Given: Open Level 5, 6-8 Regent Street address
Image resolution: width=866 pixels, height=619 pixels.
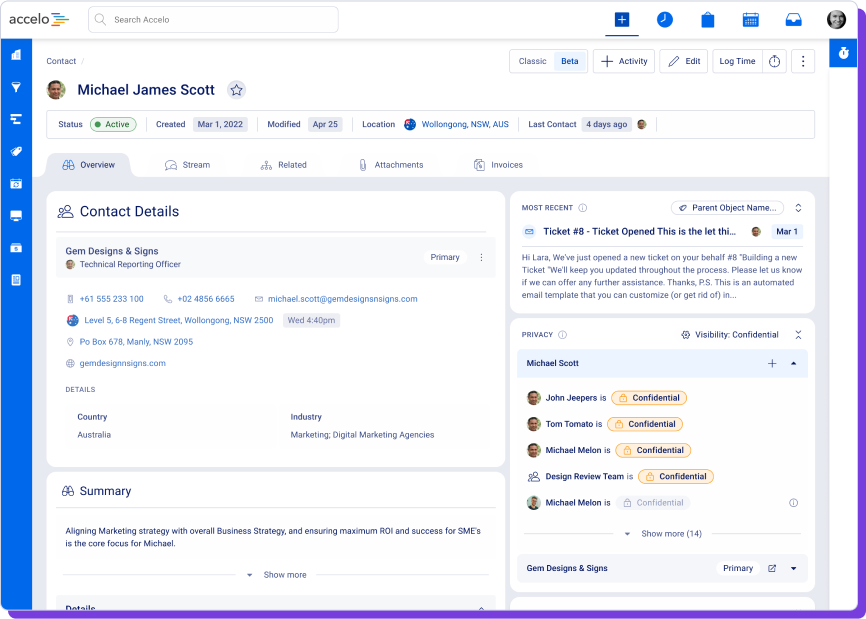Looking at the screenshot, I should (178, 320).
